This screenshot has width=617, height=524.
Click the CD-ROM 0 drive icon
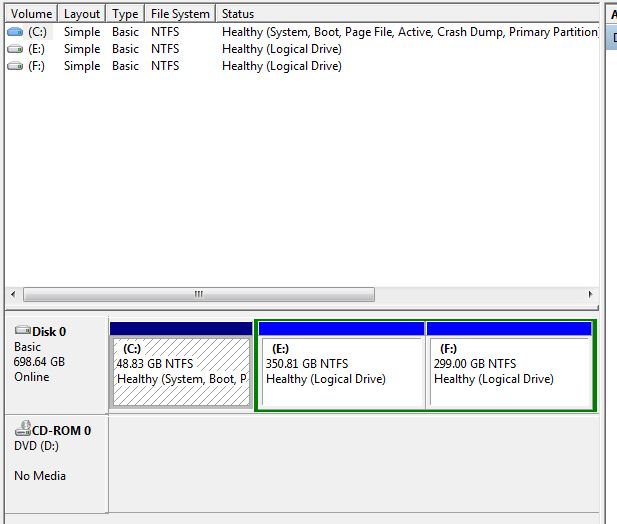(23, 430)
